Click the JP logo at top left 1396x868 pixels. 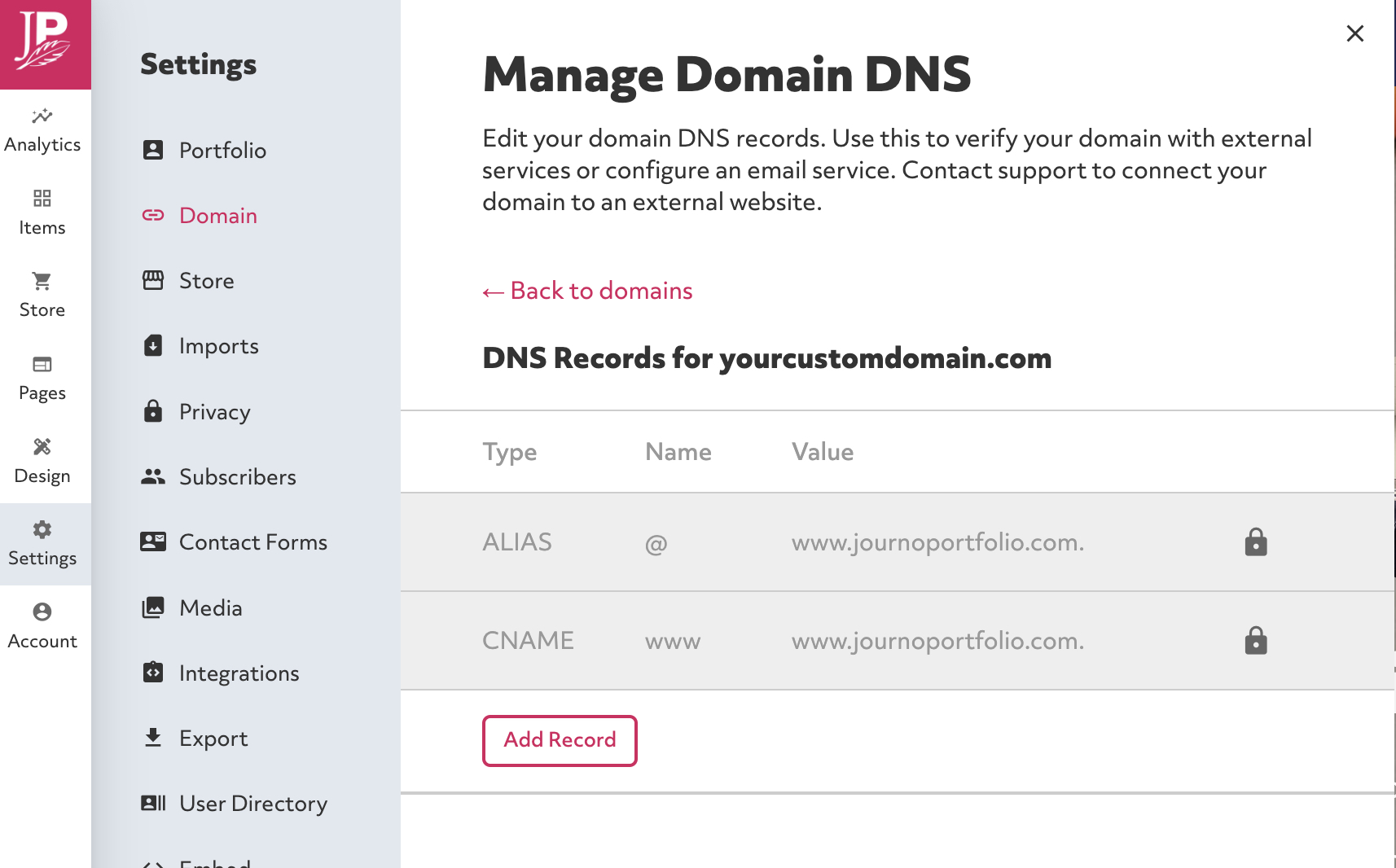pos(46,45)
